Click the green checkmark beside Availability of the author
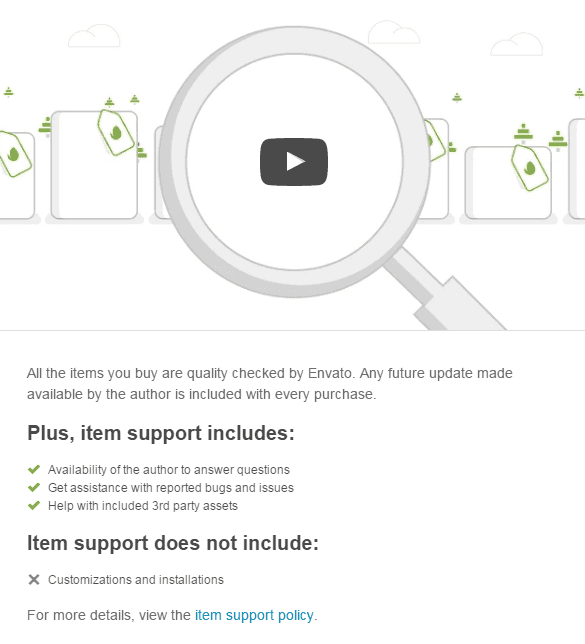585x644 pixels. tap(34, 469)
